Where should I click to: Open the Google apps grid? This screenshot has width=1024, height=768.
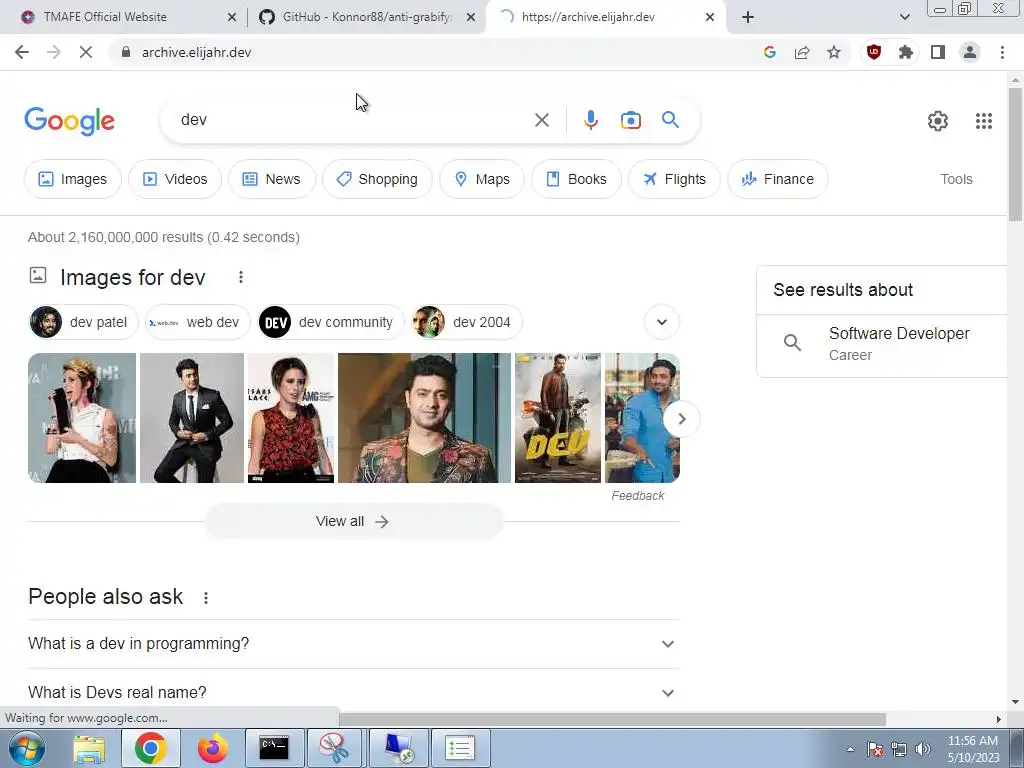coord(984,121)
